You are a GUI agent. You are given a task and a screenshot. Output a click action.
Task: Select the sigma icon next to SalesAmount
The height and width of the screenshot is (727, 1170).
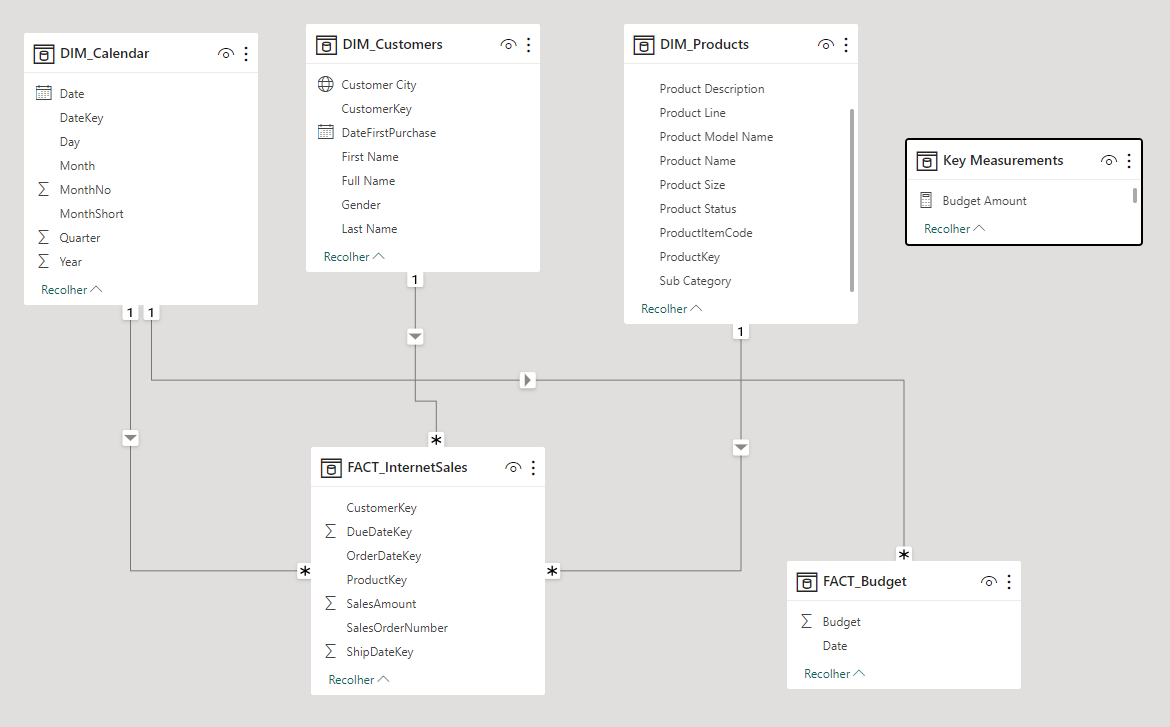(x=330, y=603)
